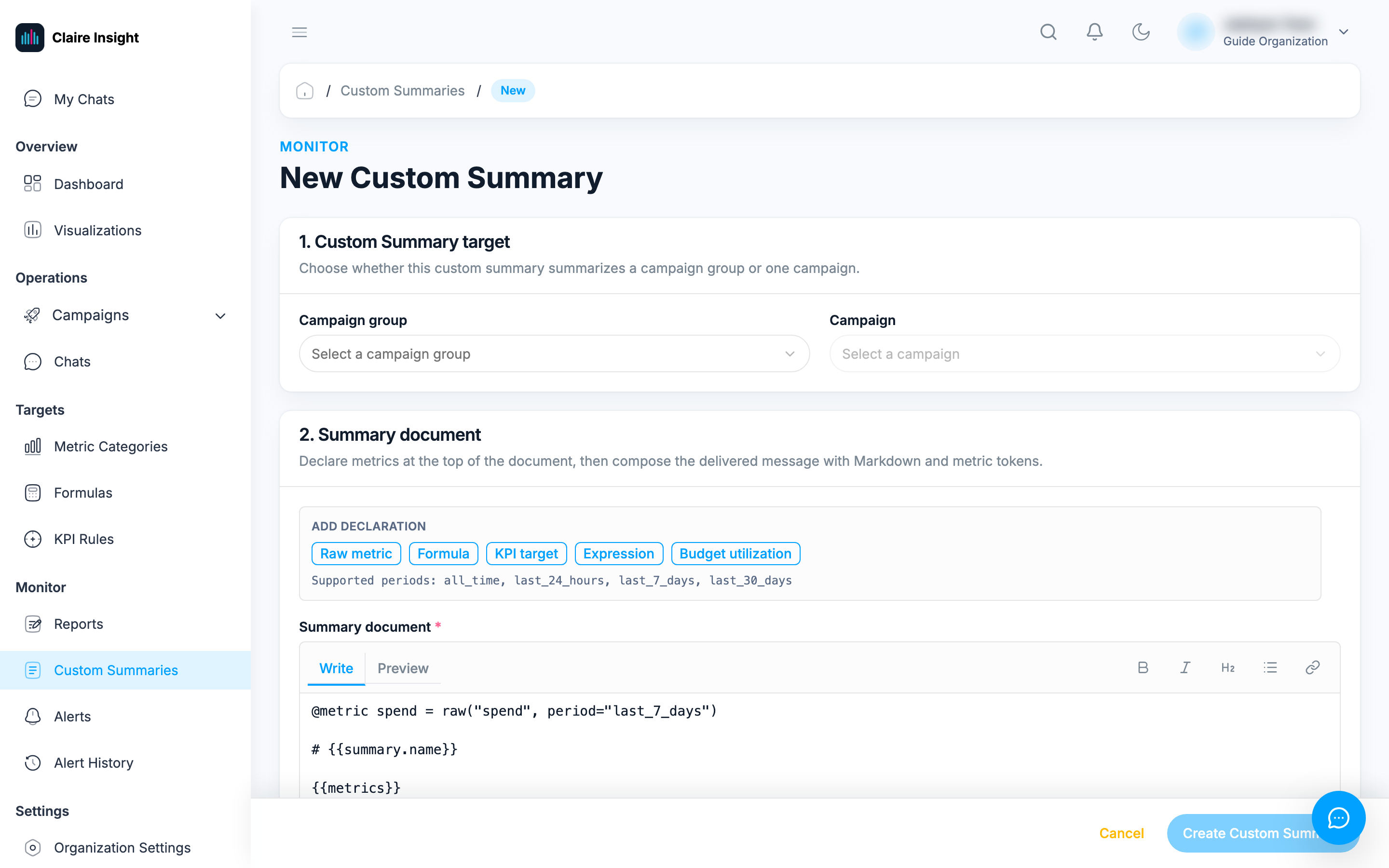The image size is (1389, 868).
Task: Insert bulleted list in editor
Action: pos(1270,668)
